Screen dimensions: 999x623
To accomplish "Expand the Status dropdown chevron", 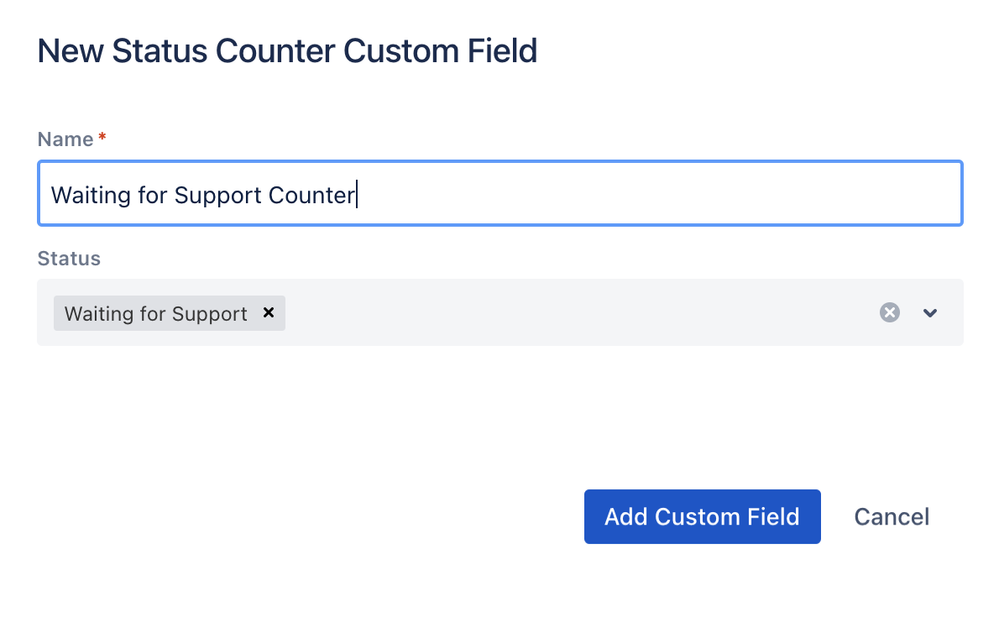I will coord(930,313).
